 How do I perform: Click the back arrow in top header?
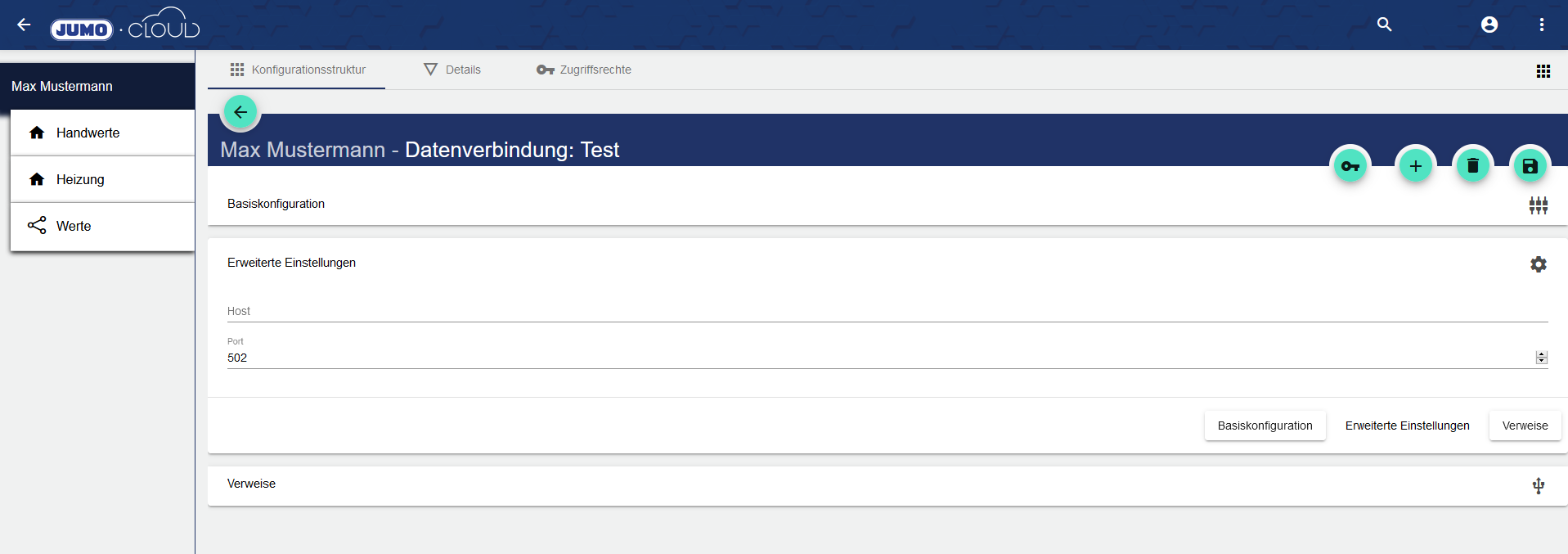pos(24,25)
